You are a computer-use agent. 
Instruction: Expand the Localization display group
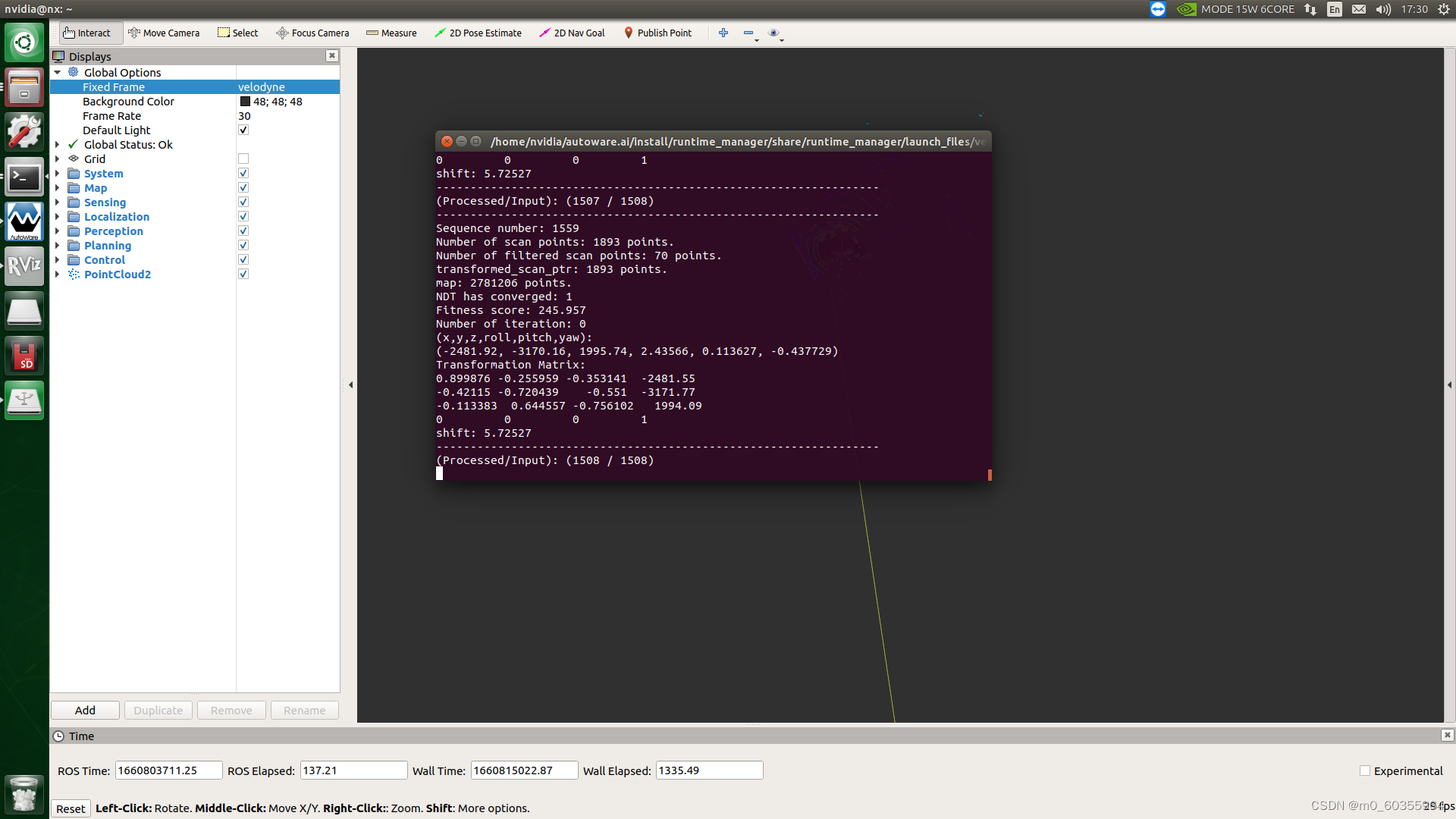click(58, 217)
